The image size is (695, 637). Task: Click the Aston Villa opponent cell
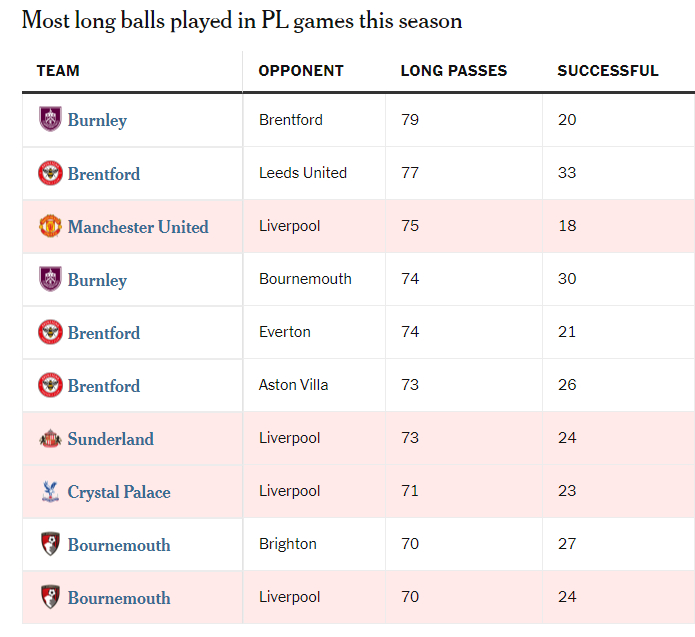pyautogui.click(x=293, y=385)
